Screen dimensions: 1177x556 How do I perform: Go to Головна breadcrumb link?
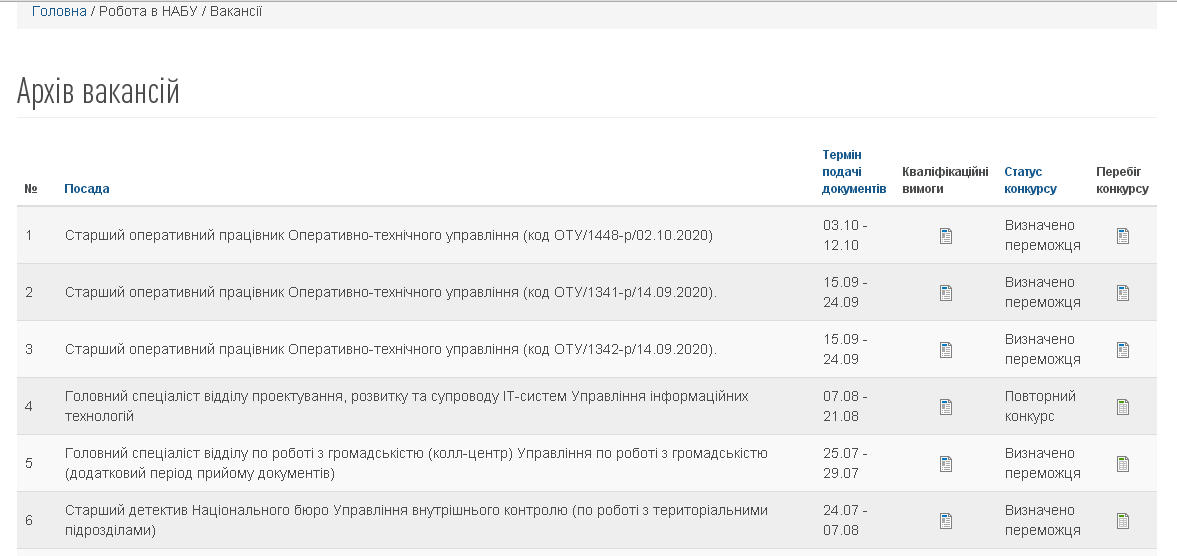click(x=59, y=12)
